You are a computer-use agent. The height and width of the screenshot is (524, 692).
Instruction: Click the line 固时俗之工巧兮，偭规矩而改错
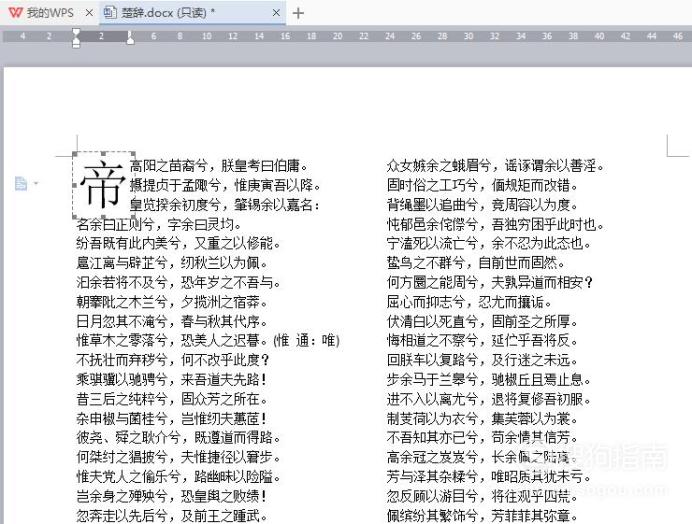point(482,185)
